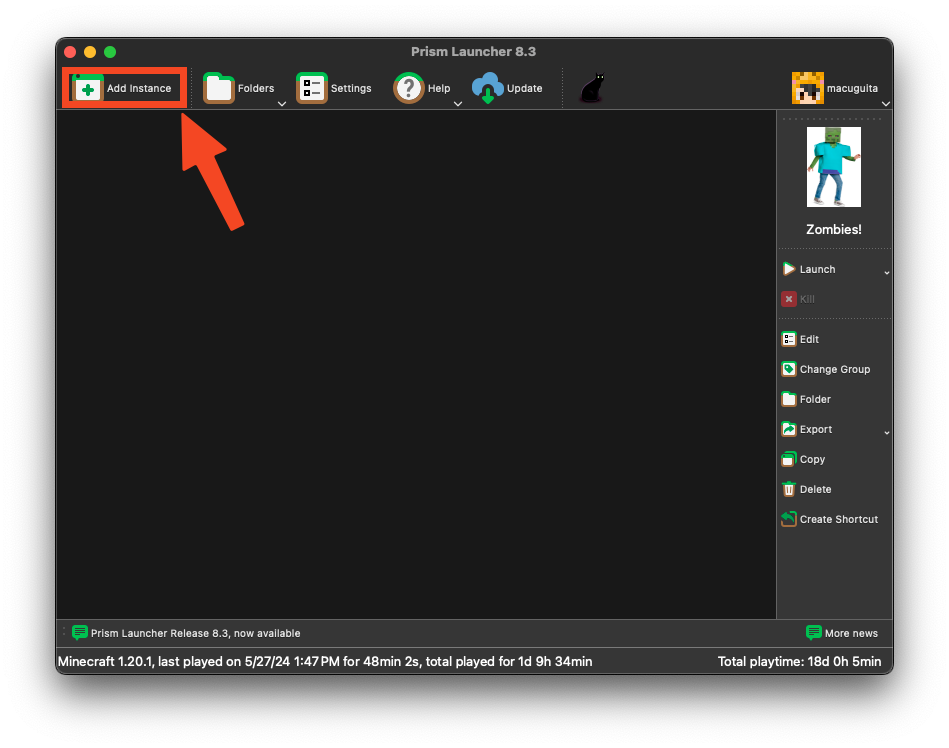Launch the Zombies! instance
The height and width of the screenshot is (748, 949).
[x=816, y=269]
